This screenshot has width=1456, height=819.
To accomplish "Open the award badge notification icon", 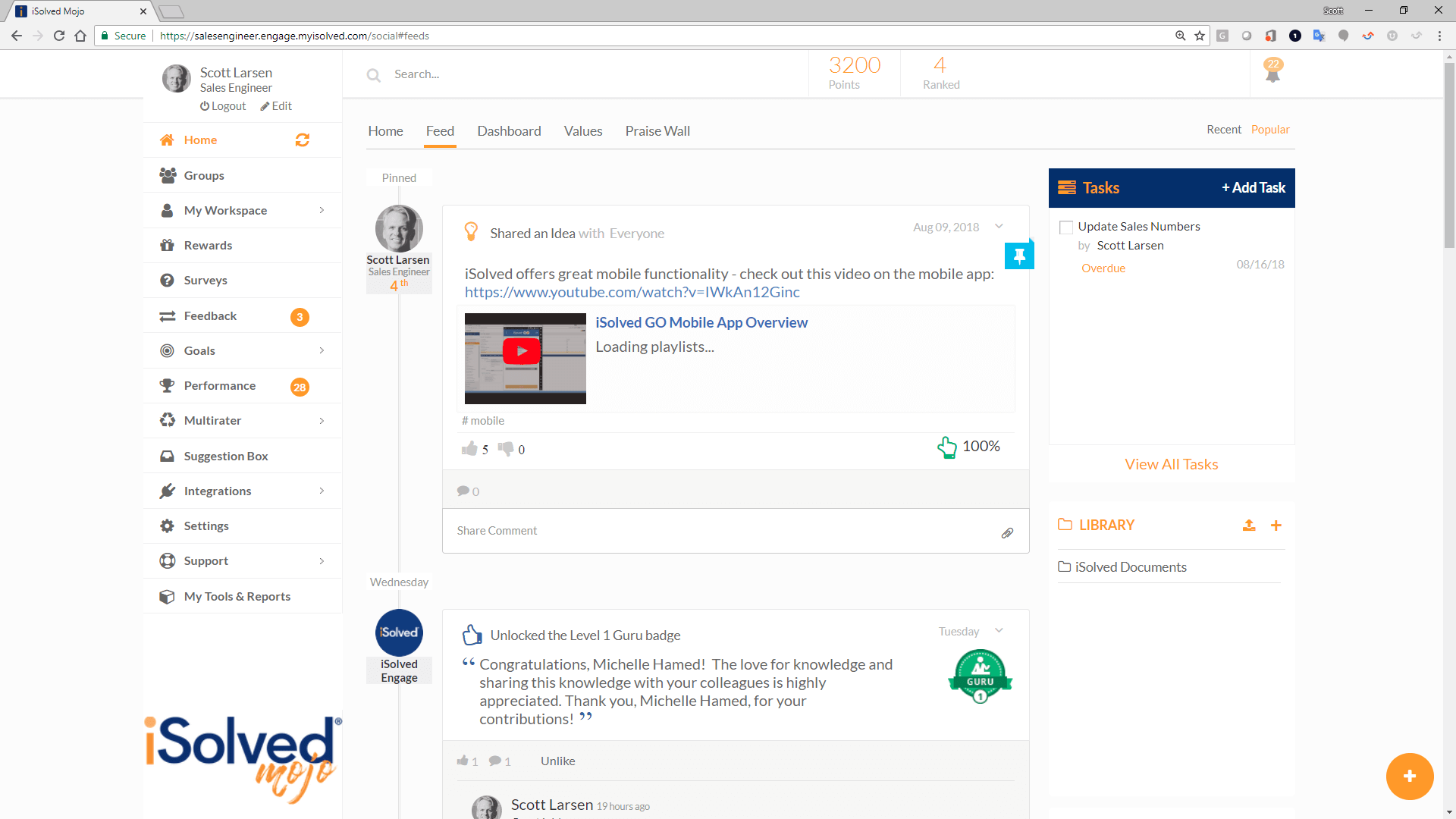I will (1272, 71).
